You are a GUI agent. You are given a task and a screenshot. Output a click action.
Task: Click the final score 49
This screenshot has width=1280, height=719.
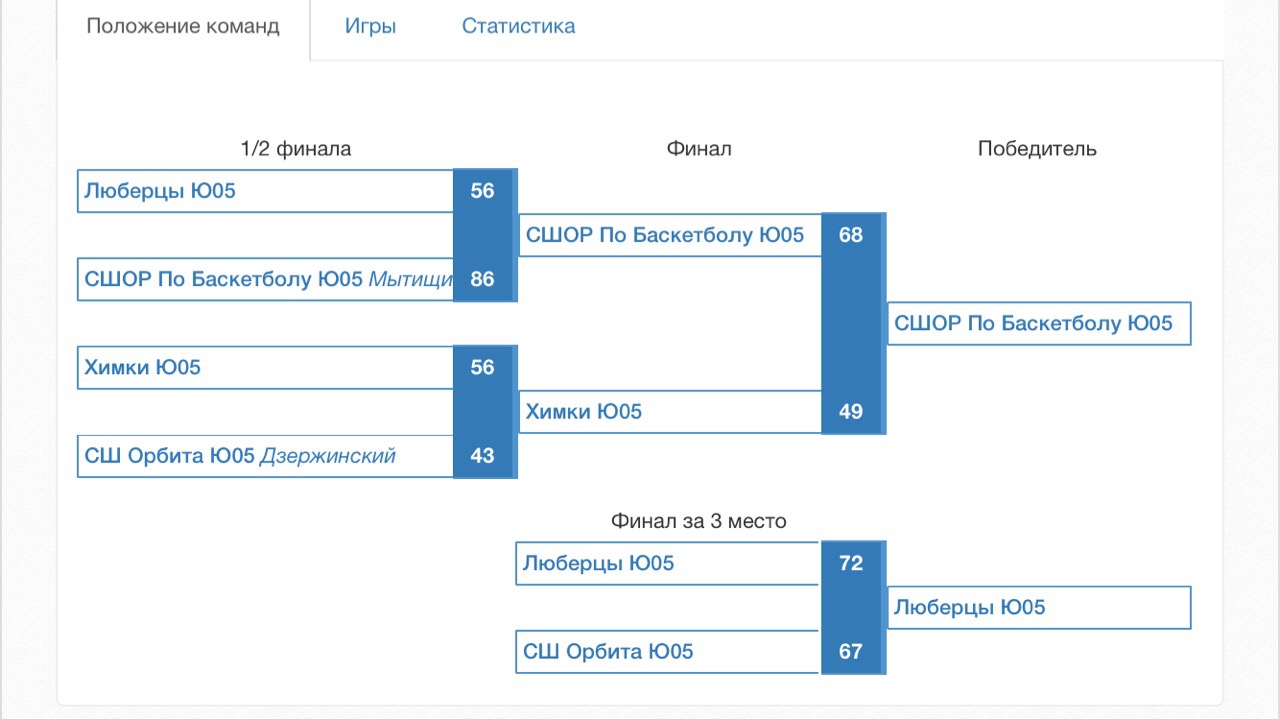click(851, 411)
